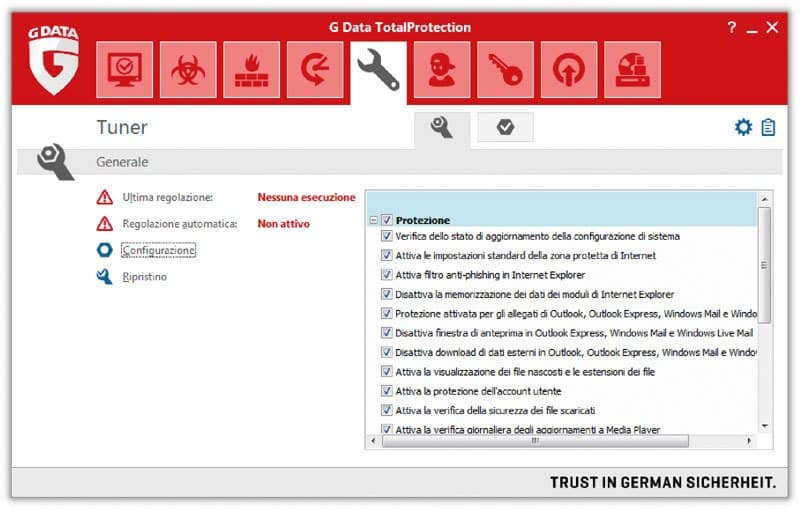Open the Security Center monitor icon
Viewport: 800px width, 509px height.
(x=125, y=70)
